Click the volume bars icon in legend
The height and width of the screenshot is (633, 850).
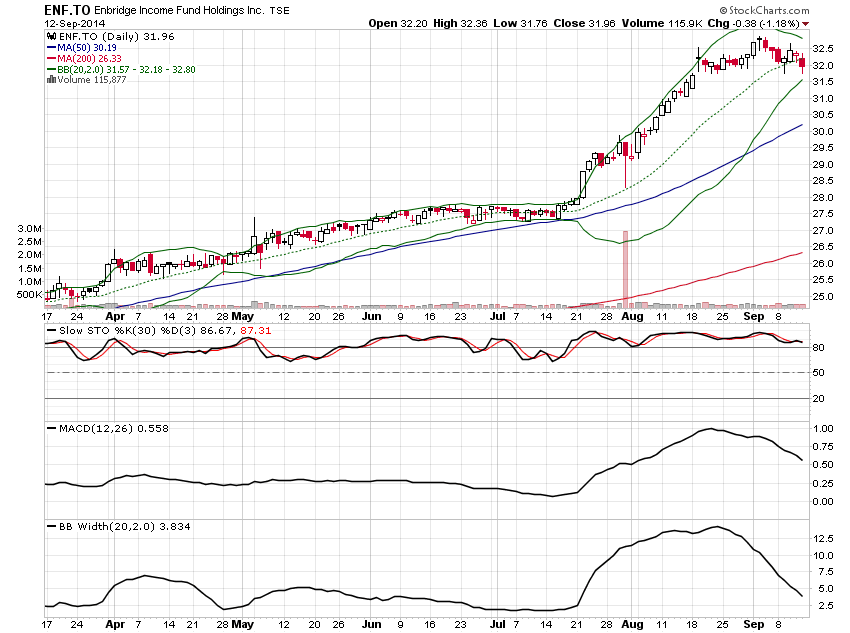pos(51,80)
